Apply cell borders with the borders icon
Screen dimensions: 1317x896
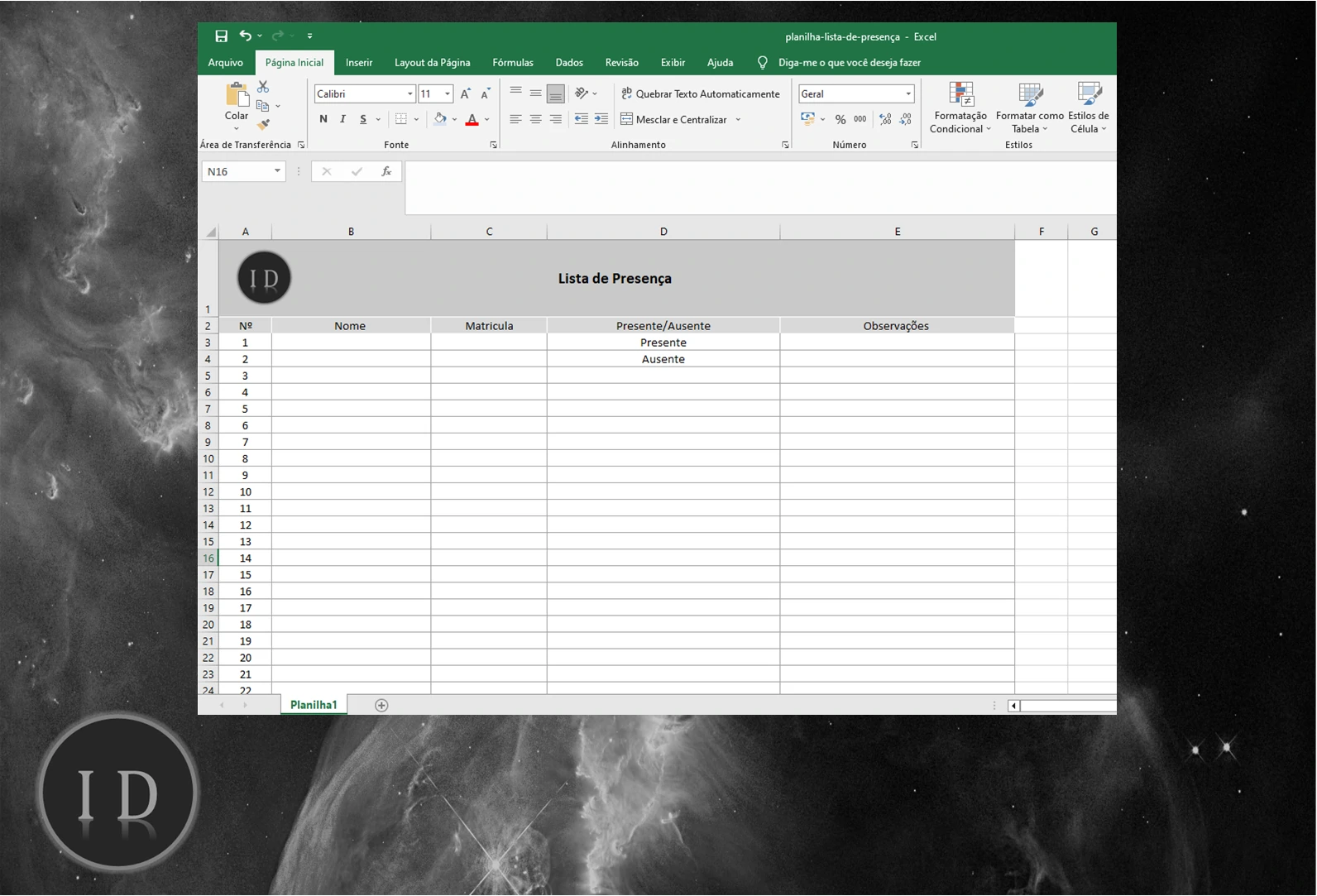[x=401, y=119]
